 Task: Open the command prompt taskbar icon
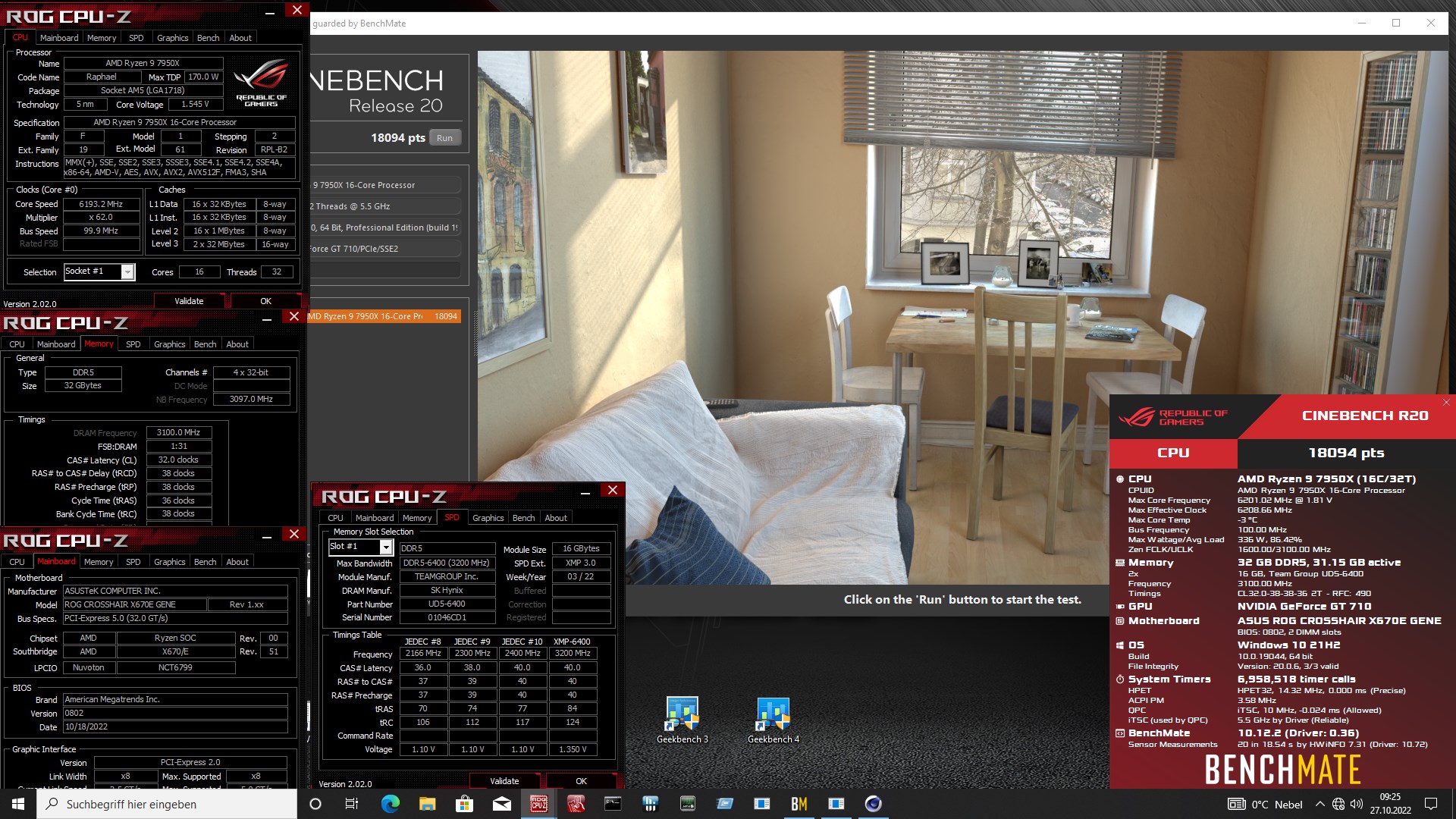[613, 804]
